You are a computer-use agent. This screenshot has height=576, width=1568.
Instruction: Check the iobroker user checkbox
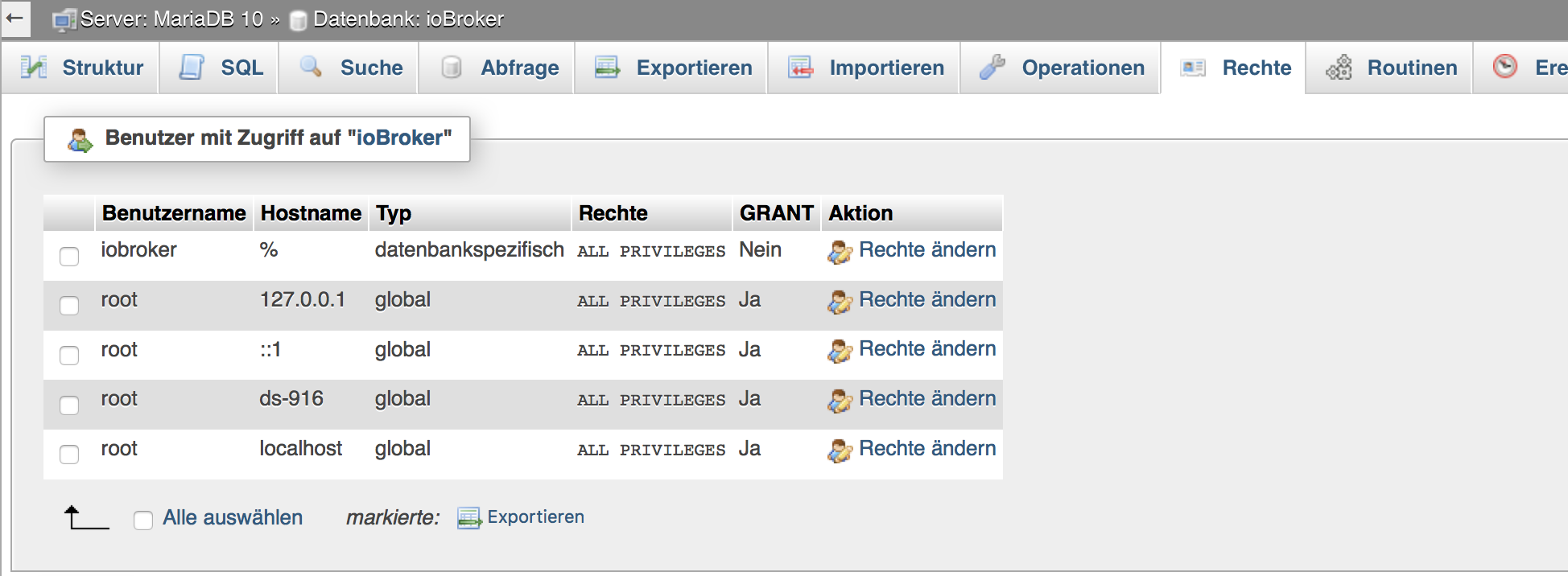(x=69, y=256)
